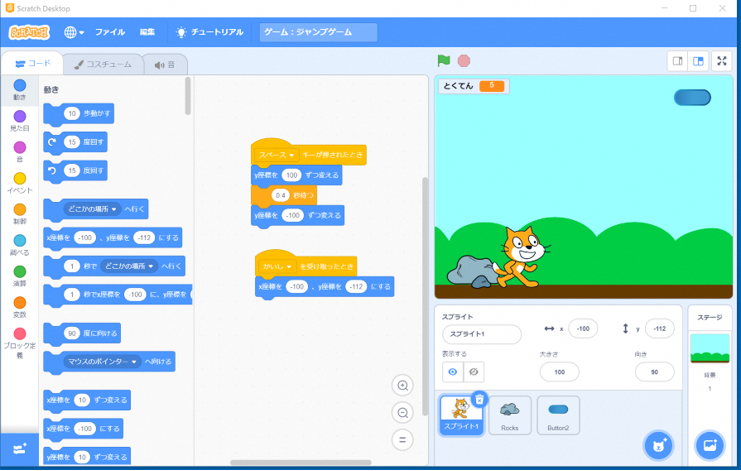Image resolution: width=741 pixels, height=471 pixels.
Task: Click the green flag to start
Action: click(x=443, y=60)
